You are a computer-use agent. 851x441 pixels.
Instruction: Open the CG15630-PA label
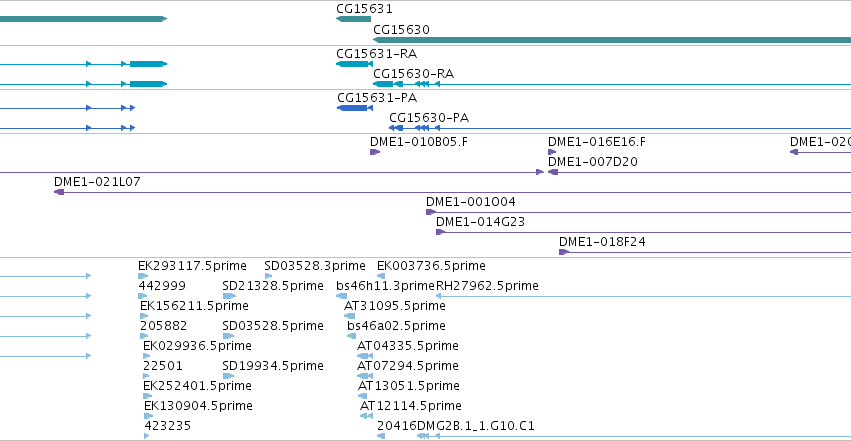[x=429, y=118]
